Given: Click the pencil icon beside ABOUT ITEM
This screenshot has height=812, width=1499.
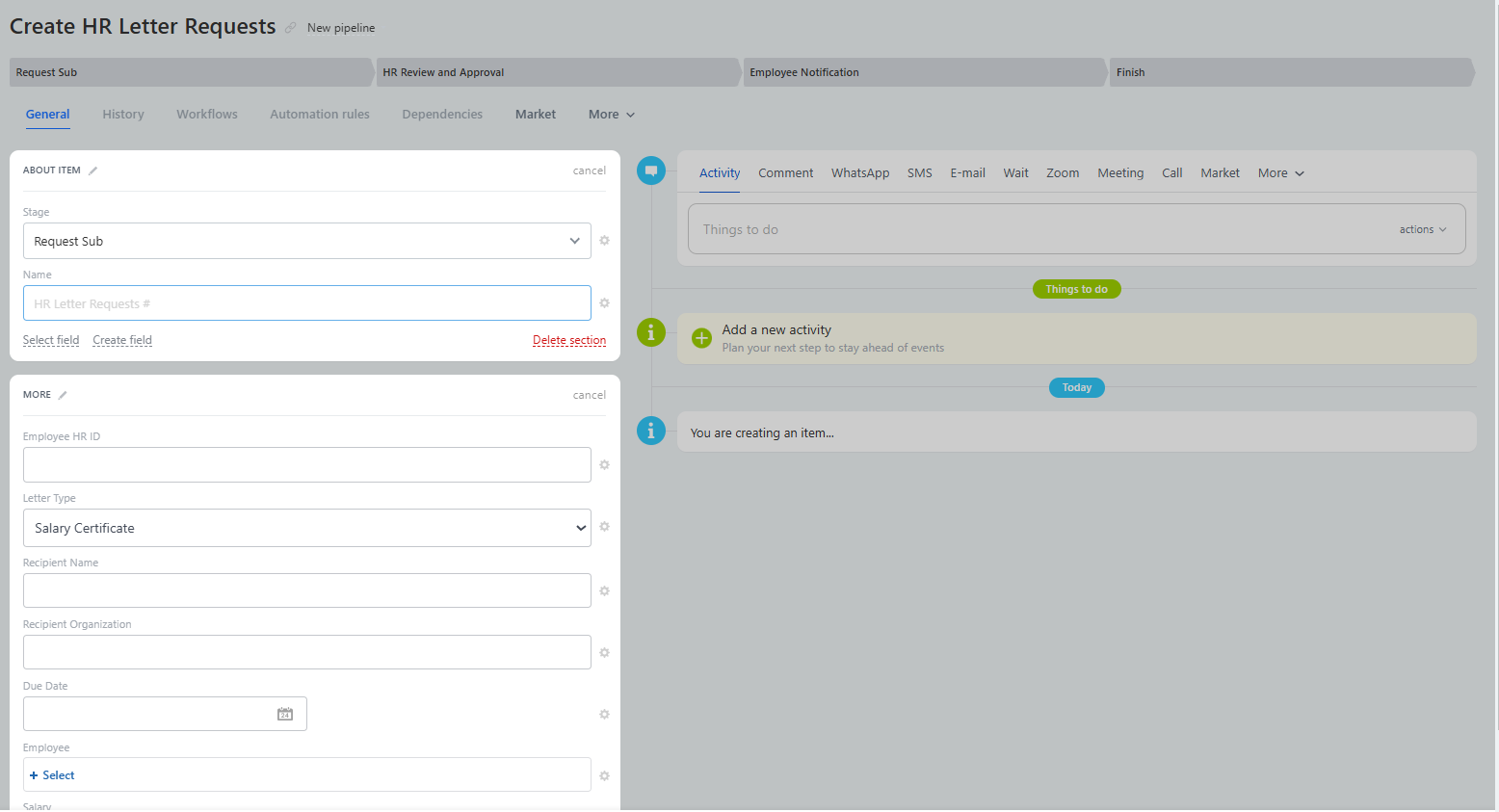Looking at the screenshot, I should tap(93, 170).
